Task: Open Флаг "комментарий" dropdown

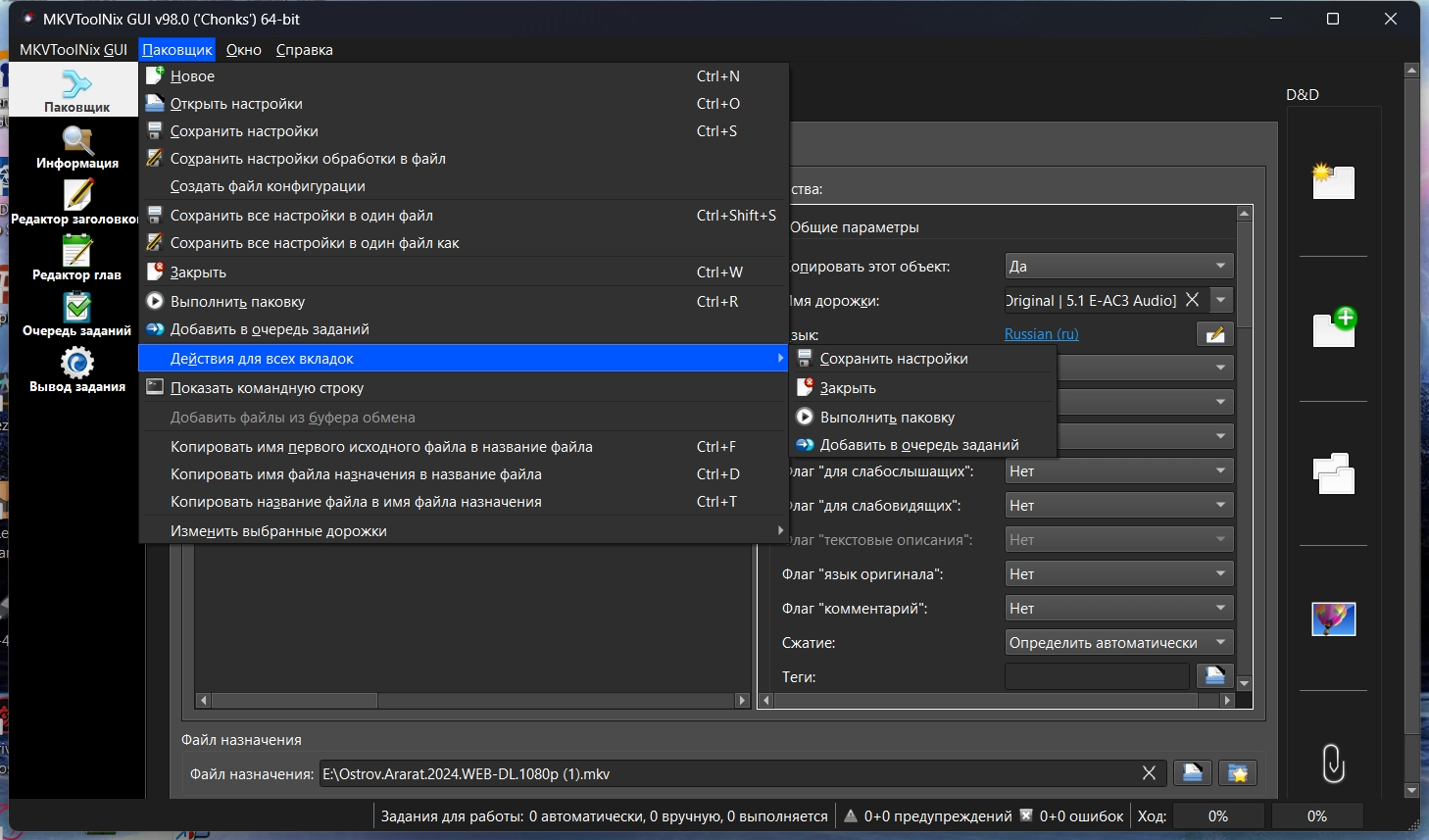Action: (1118, 609)
